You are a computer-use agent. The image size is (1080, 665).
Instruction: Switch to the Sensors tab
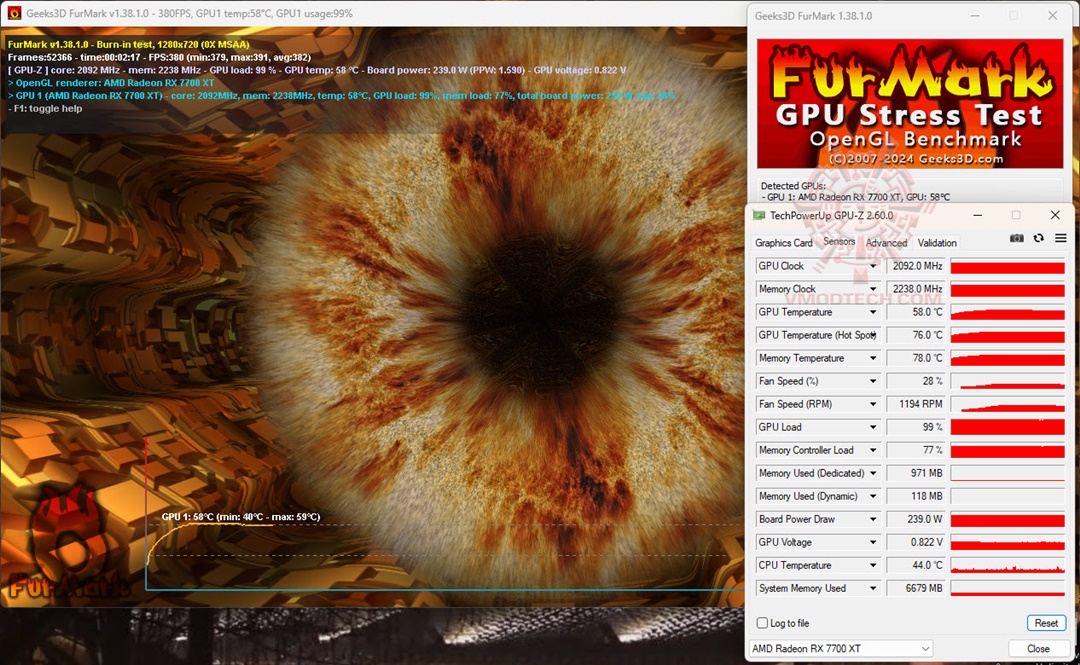tap(840, 241)
